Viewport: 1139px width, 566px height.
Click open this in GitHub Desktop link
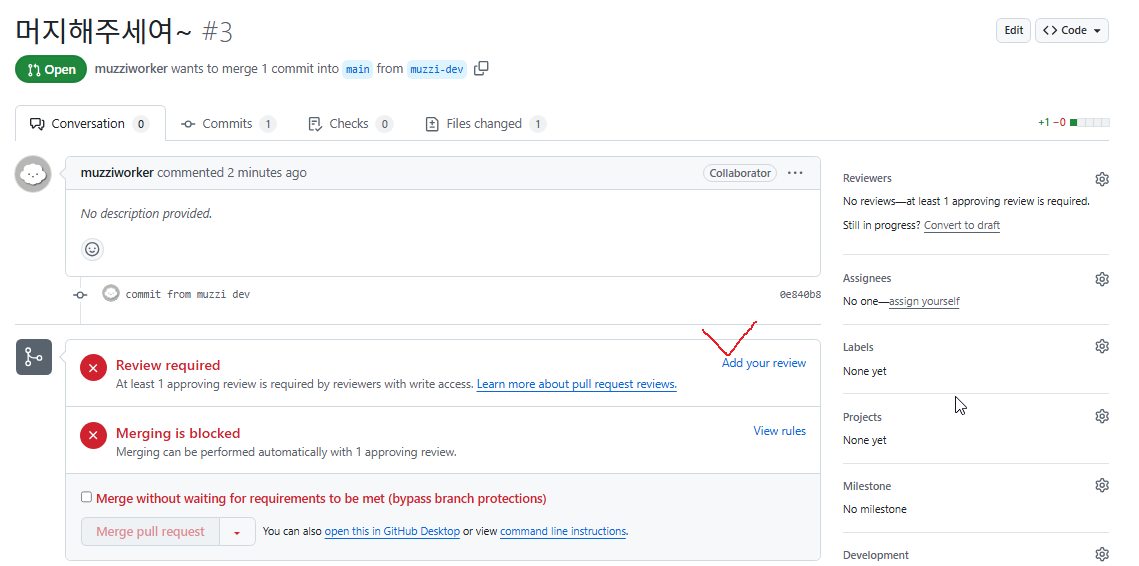[392, 531]
